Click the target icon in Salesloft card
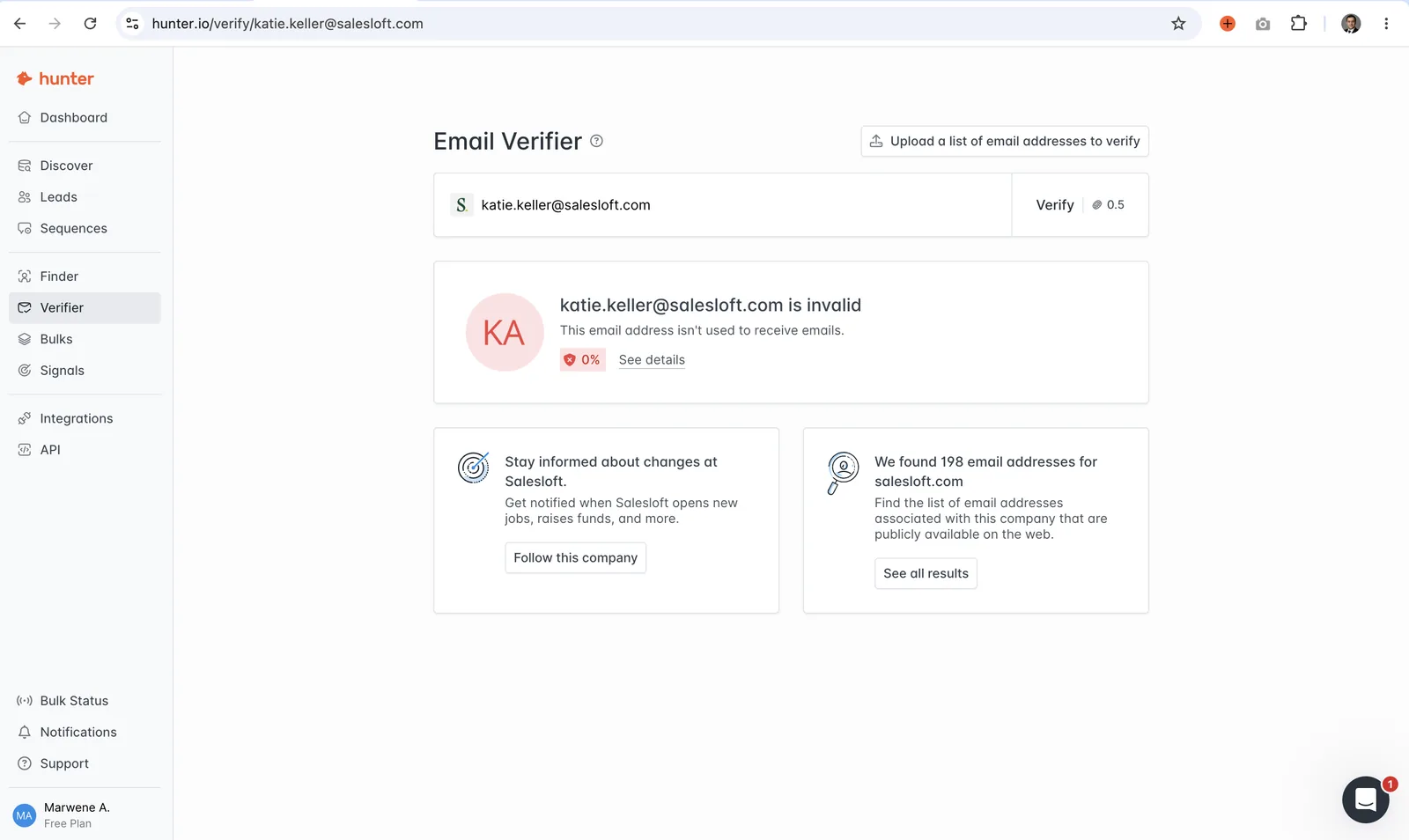The image size is (1409, 840). [474, 468]
